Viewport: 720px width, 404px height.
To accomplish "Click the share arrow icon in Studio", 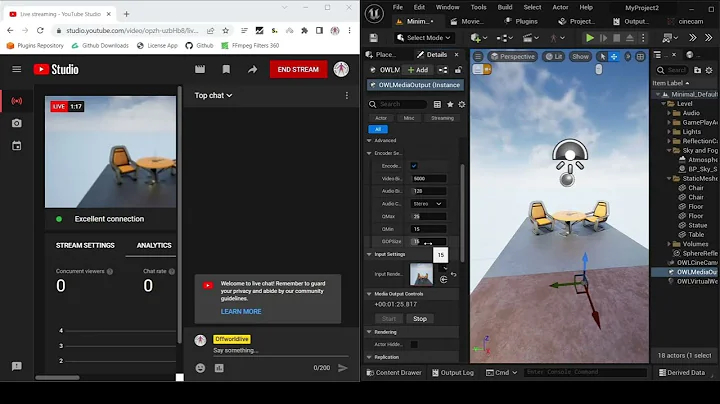I will coord(253,69).
